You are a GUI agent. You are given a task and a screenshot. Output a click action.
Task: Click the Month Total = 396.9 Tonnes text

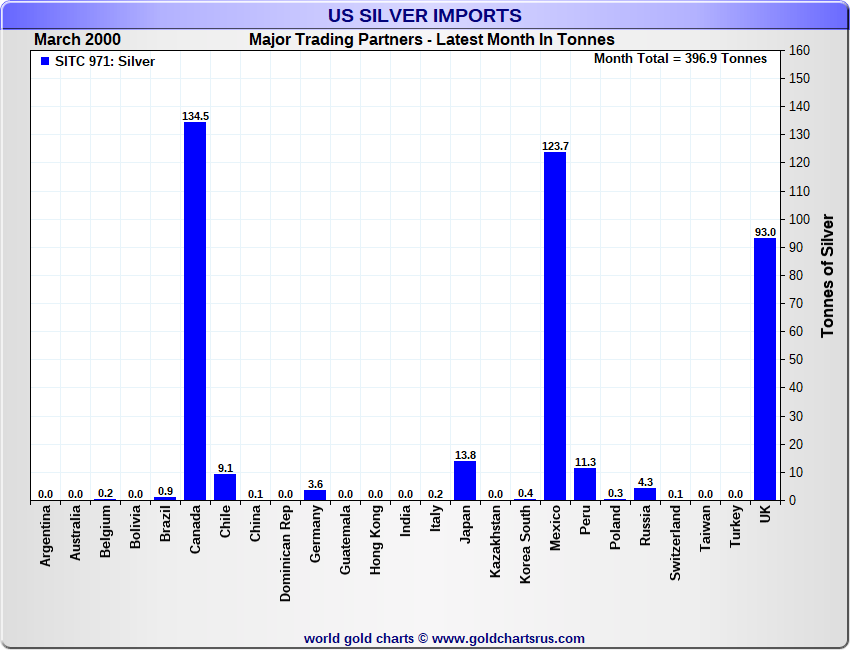680,59
